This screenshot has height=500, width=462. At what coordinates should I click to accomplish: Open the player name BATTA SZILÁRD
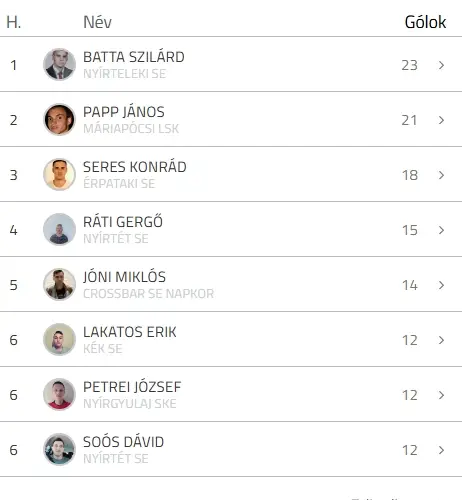point(134,57)
